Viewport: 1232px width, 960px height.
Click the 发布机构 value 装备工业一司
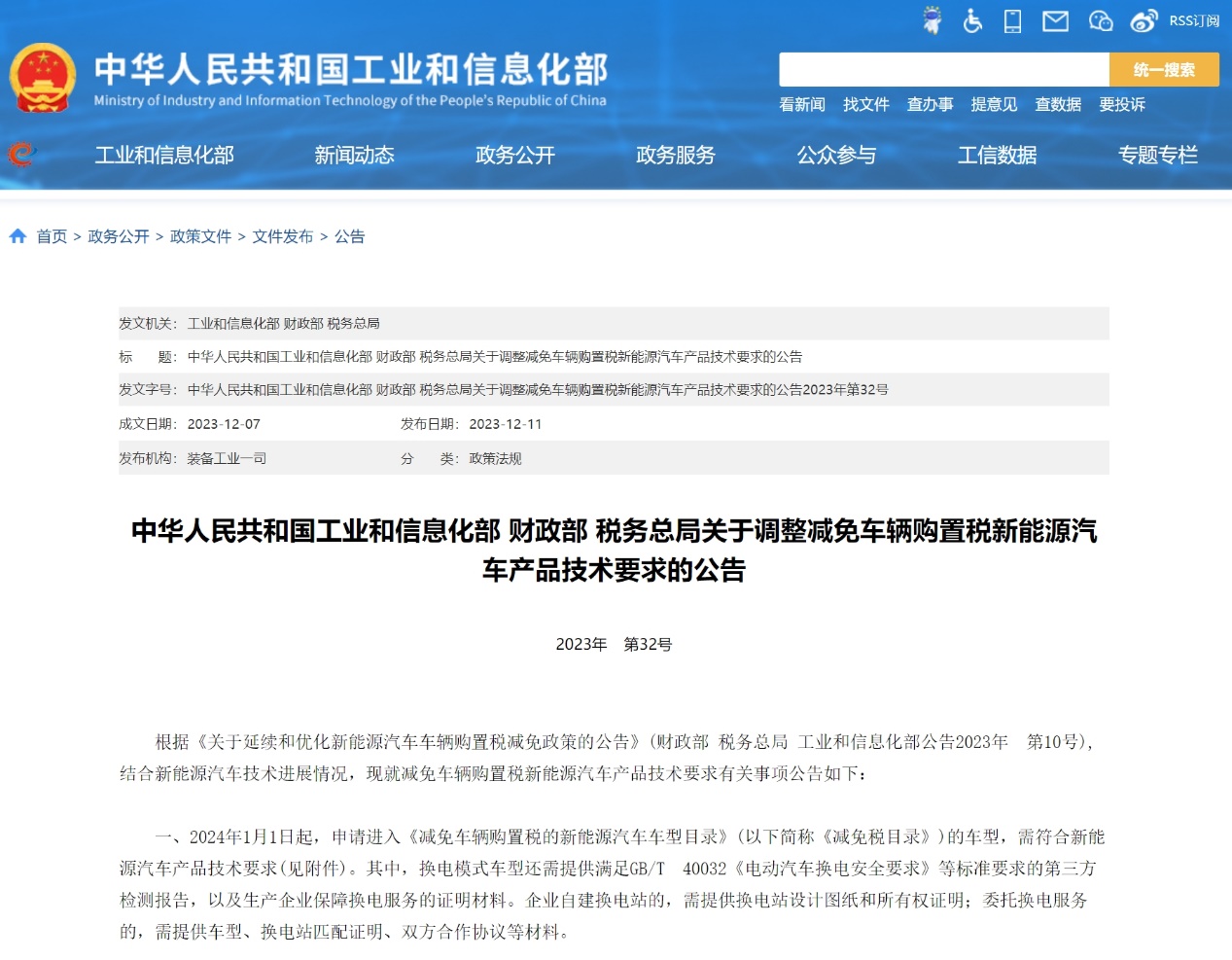tap(227, 458)
